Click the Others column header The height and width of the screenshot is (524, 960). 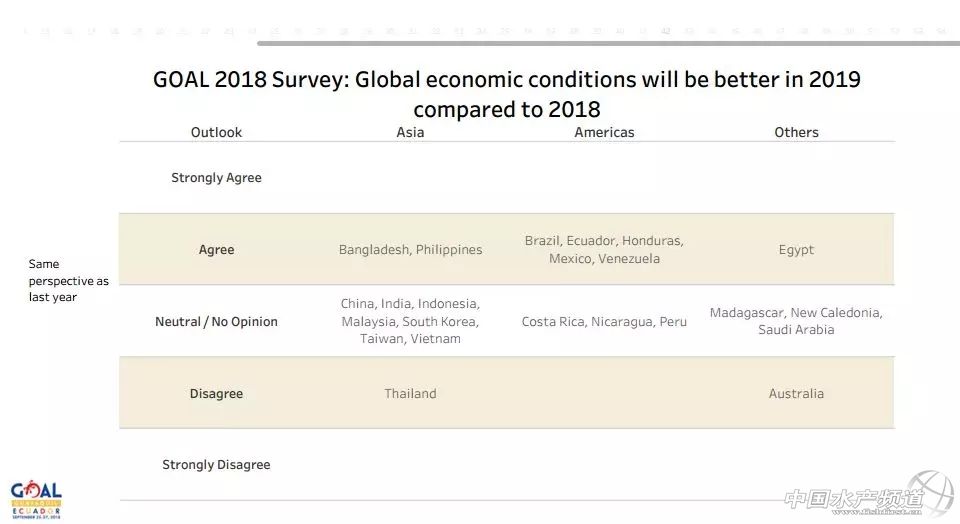click(796, 132)
